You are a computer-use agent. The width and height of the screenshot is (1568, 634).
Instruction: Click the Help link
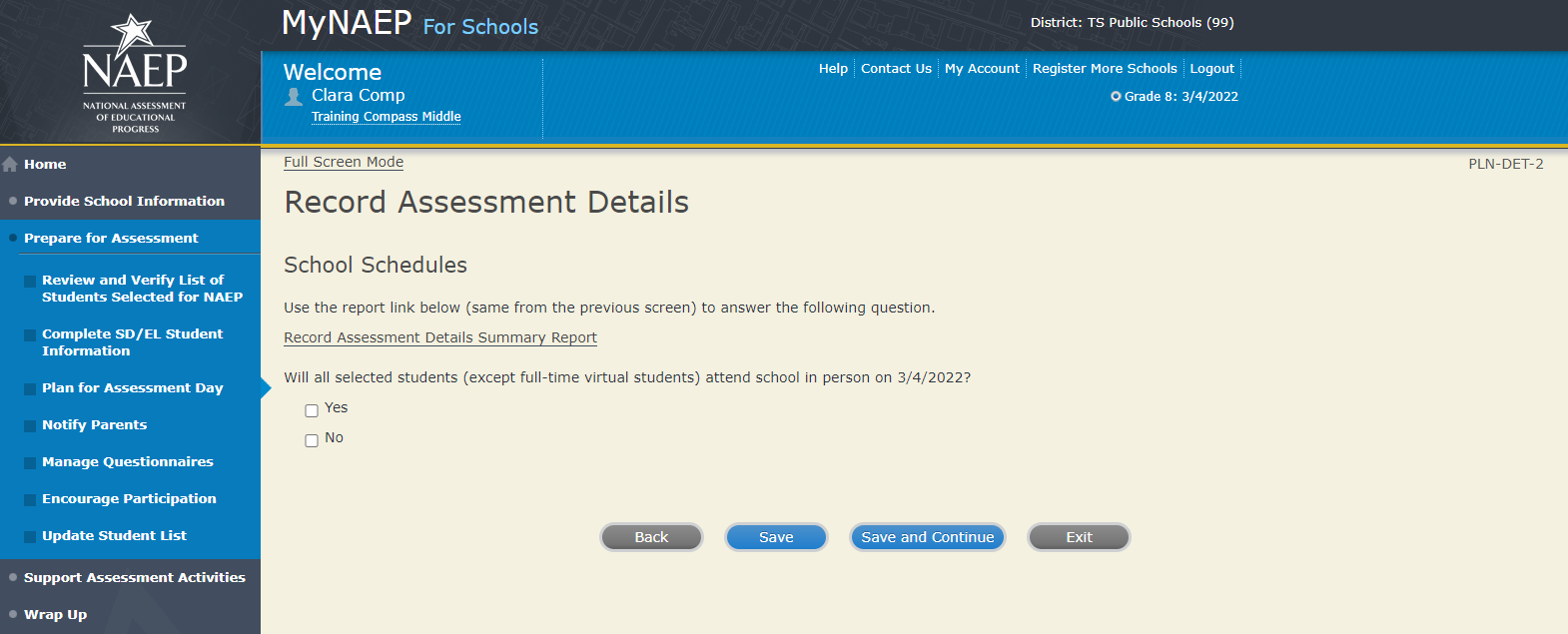pos(833,69)
